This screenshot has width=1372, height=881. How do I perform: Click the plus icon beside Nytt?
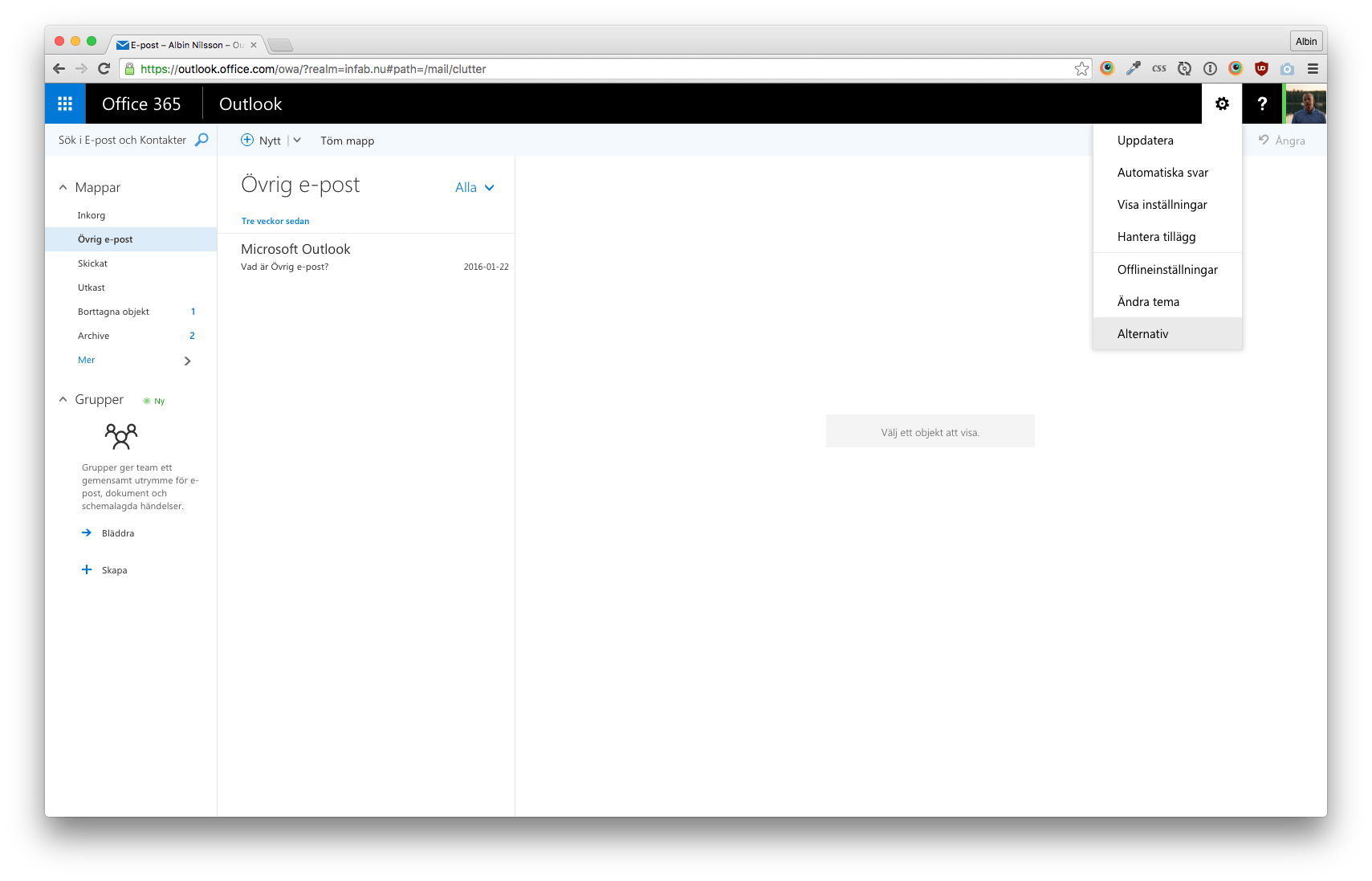click(x=247, y=140)
